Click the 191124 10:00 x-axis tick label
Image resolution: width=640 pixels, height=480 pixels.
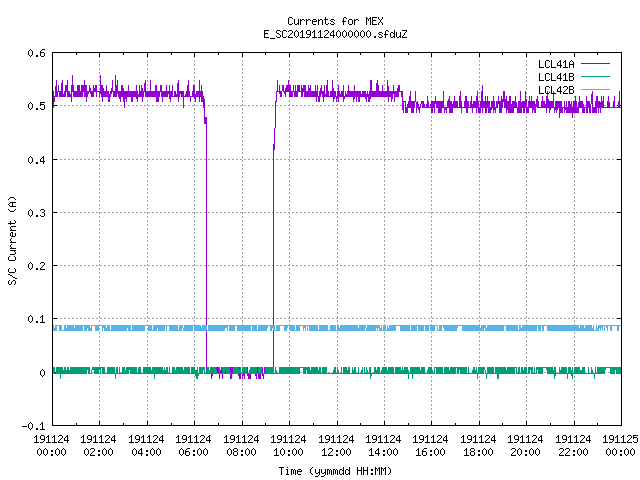point(289,445)
